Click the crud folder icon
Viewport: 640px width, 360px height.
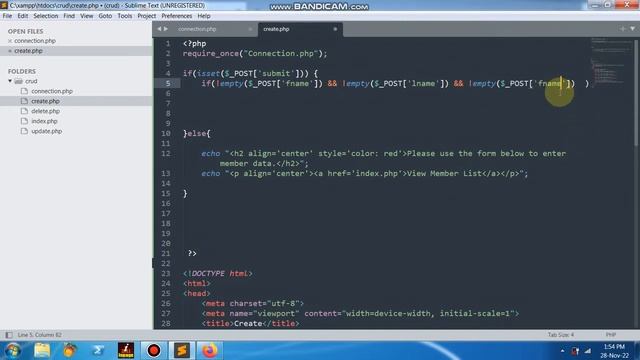point(18,81)
